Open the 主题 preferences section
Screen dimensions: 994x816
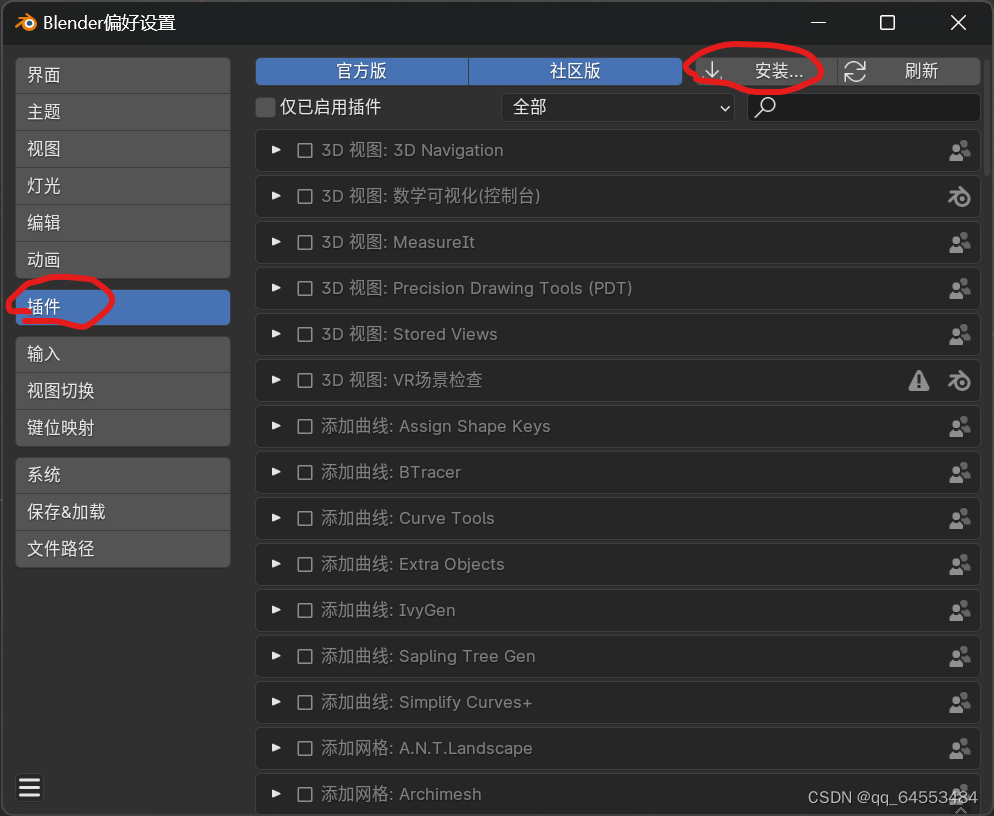123,112
